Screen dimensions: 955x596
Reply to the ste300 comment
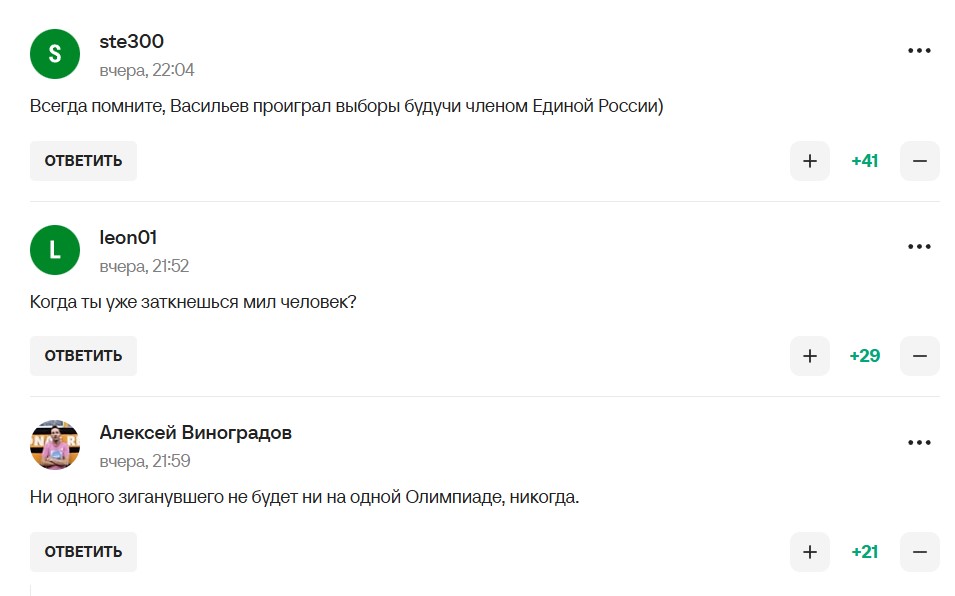coord(83,161)
